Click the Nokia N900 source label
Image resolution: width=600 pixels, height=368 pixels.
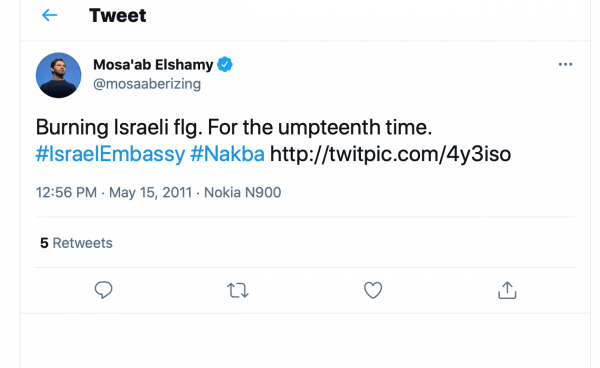click(x=243, y=192)
